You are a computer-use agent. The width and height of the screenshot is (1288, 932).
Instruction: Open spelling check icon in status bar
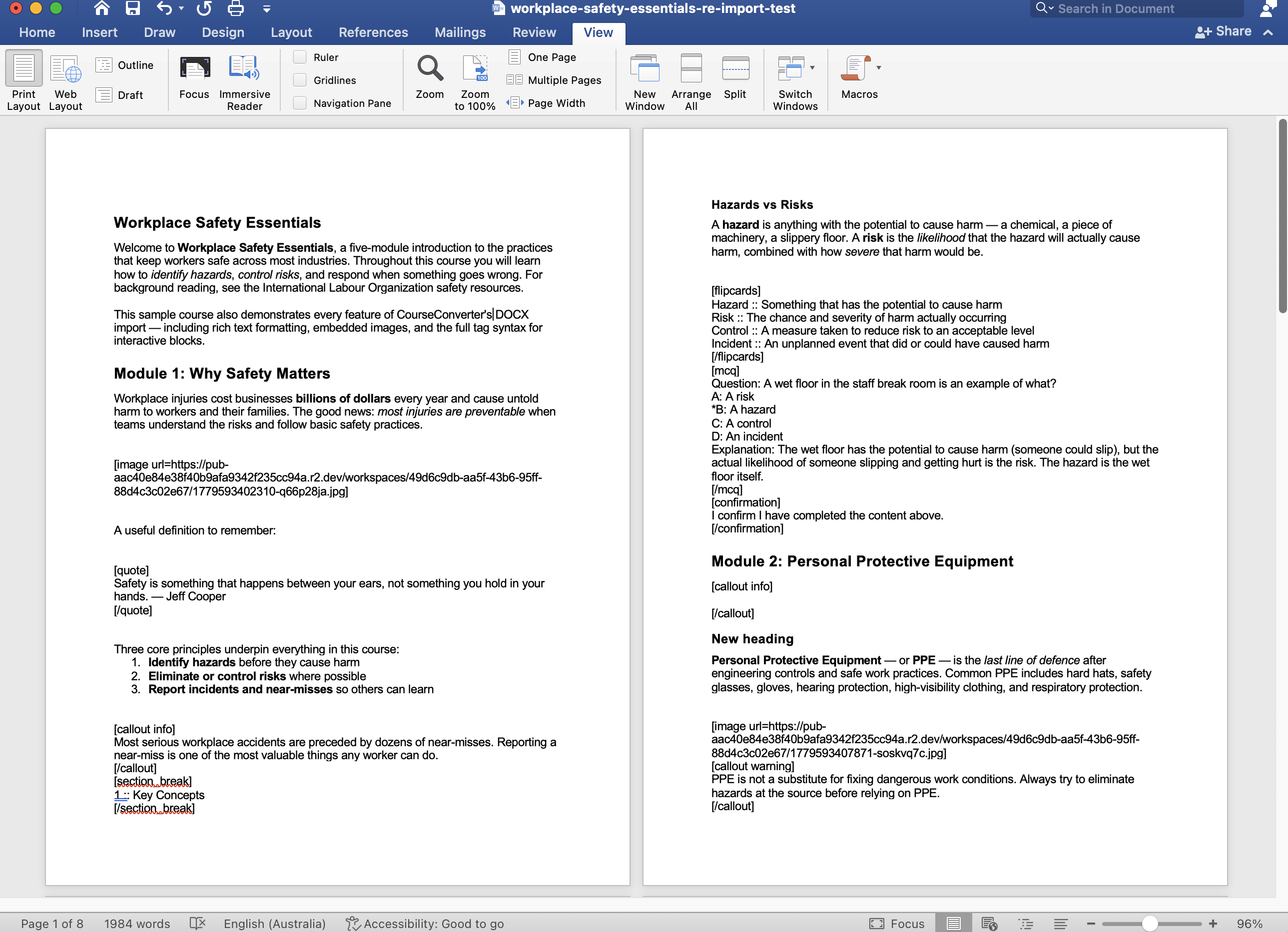pyautogui.click(x=197, y=924)
